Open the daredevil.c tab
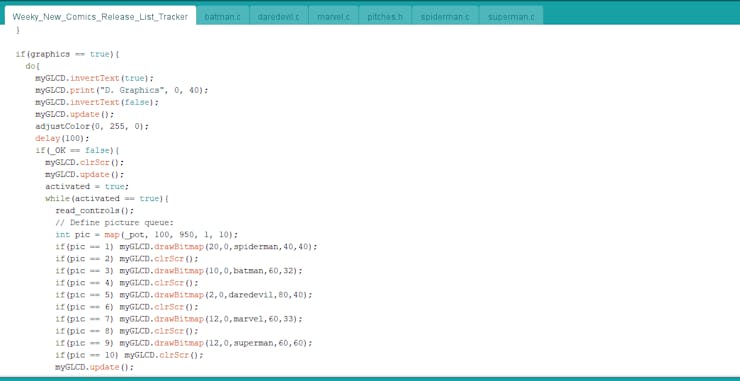The width and height of the screenshot is (740, 381). tap(279, 17)
